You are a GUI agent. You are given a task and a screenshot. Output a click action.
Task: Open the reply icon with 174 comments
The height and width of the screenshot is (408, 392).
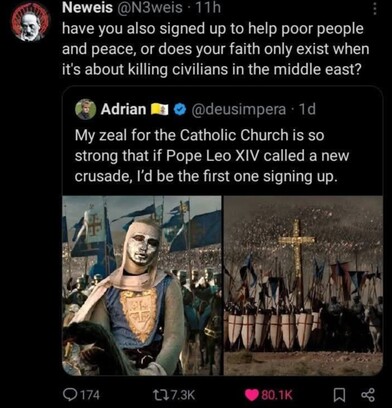point(70,395)
